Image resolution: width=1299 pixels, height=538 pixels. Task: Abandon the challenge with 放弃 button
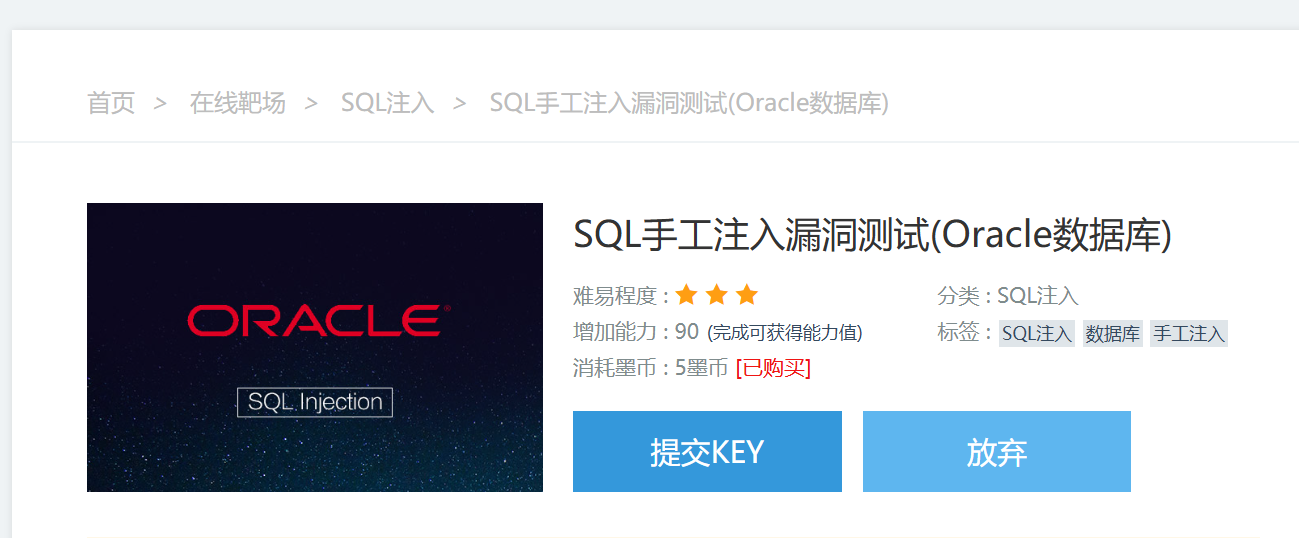tap(997, 452)
